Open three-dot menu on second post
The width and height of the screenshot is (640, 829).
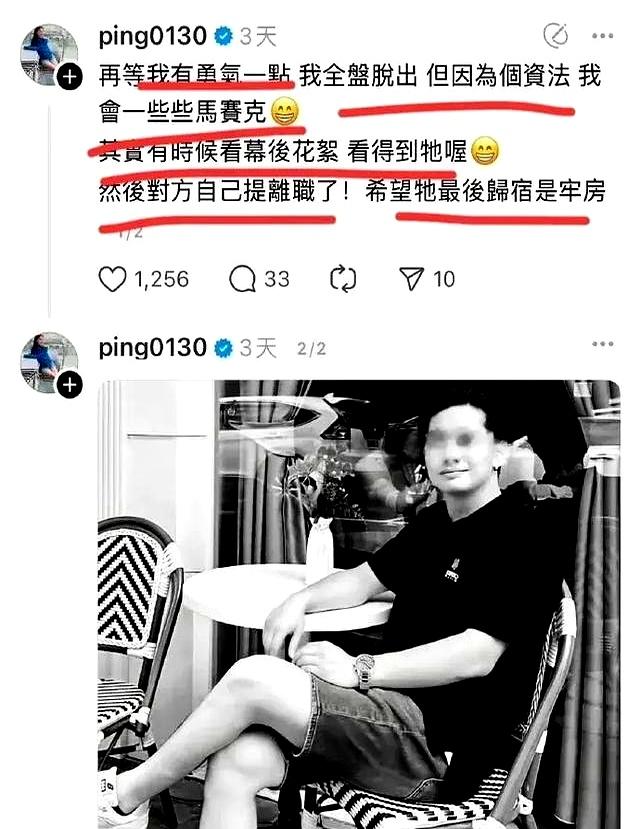click(x=602, y=344)
